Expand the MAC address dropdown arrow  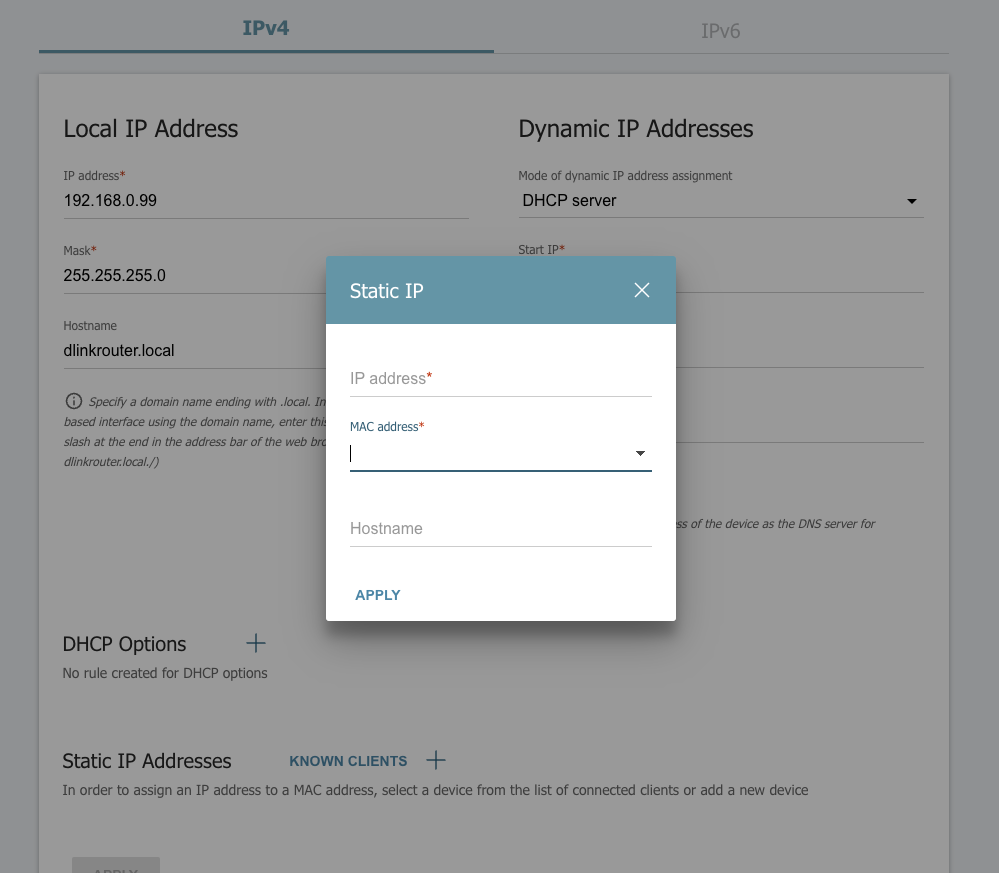click(640, 454)
